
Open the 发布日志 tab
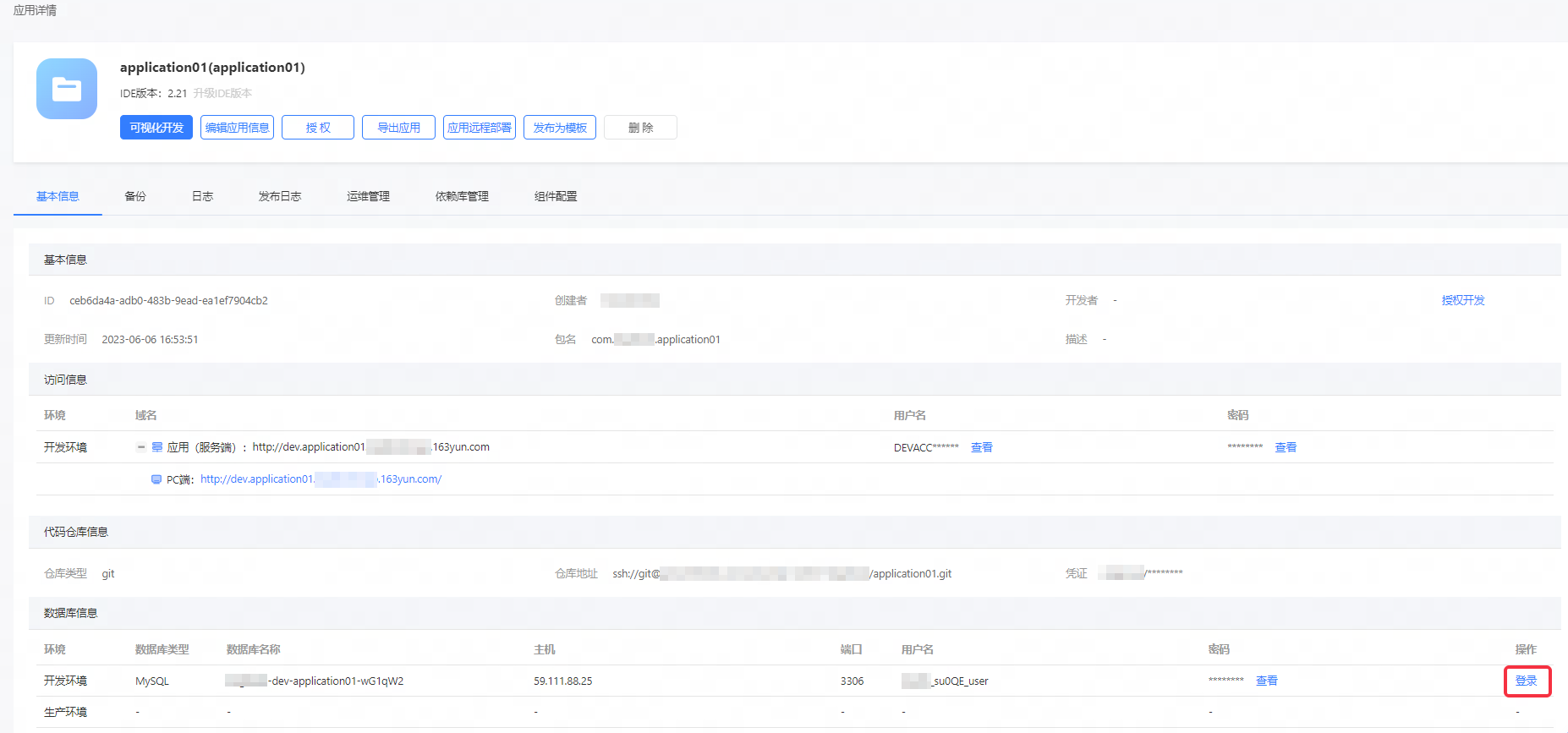tap(280, 196)
